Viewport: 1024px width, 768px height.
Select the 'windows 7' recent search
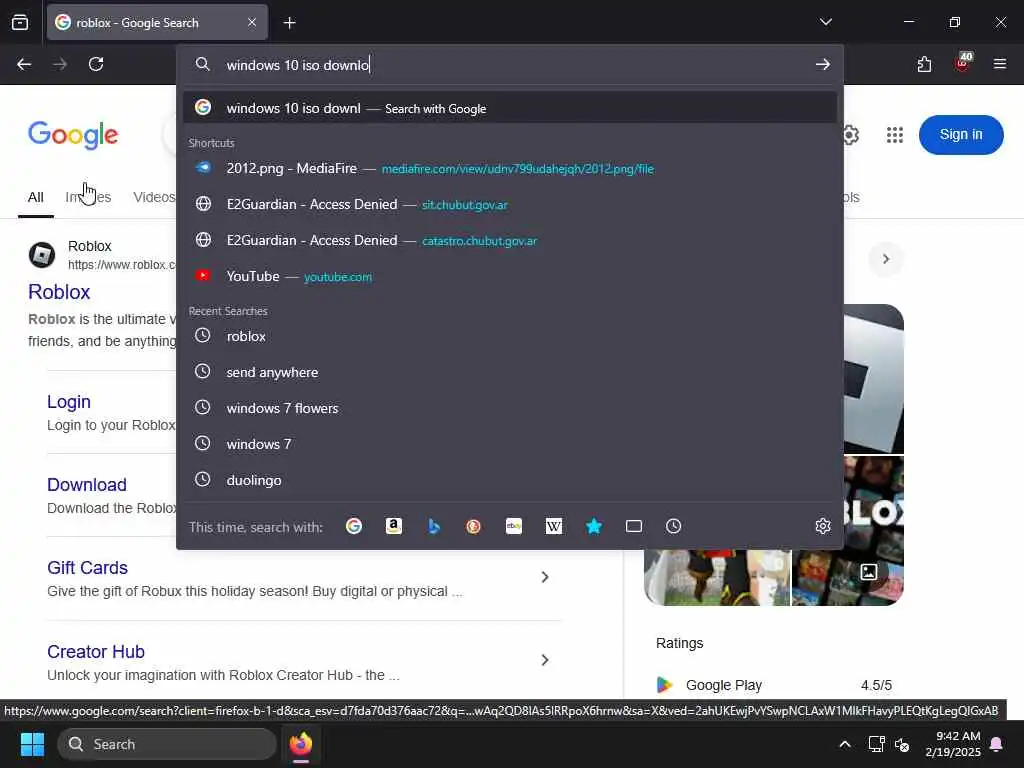tap(509, 444)
